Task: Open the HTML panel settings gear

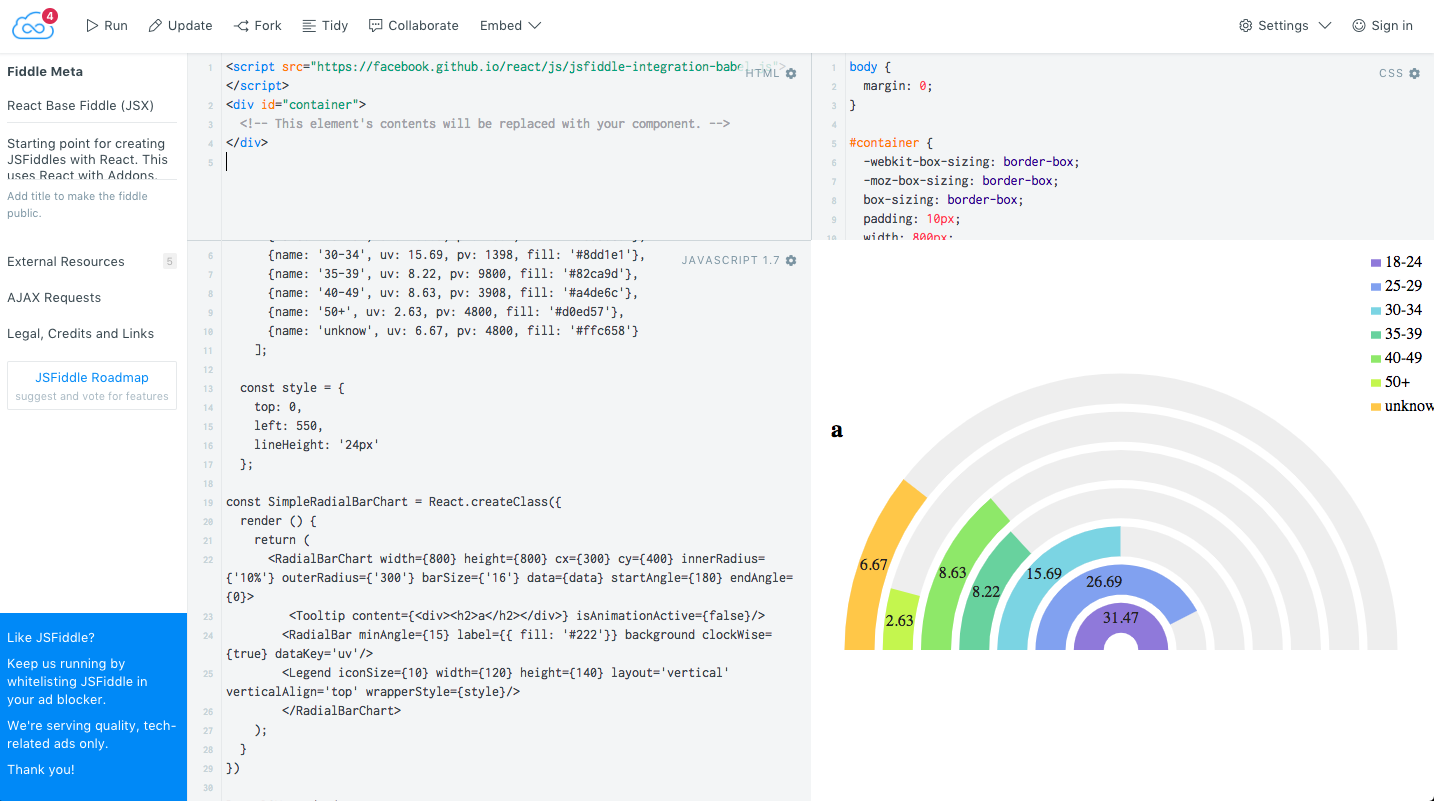Action: click(x=790, y=72)
